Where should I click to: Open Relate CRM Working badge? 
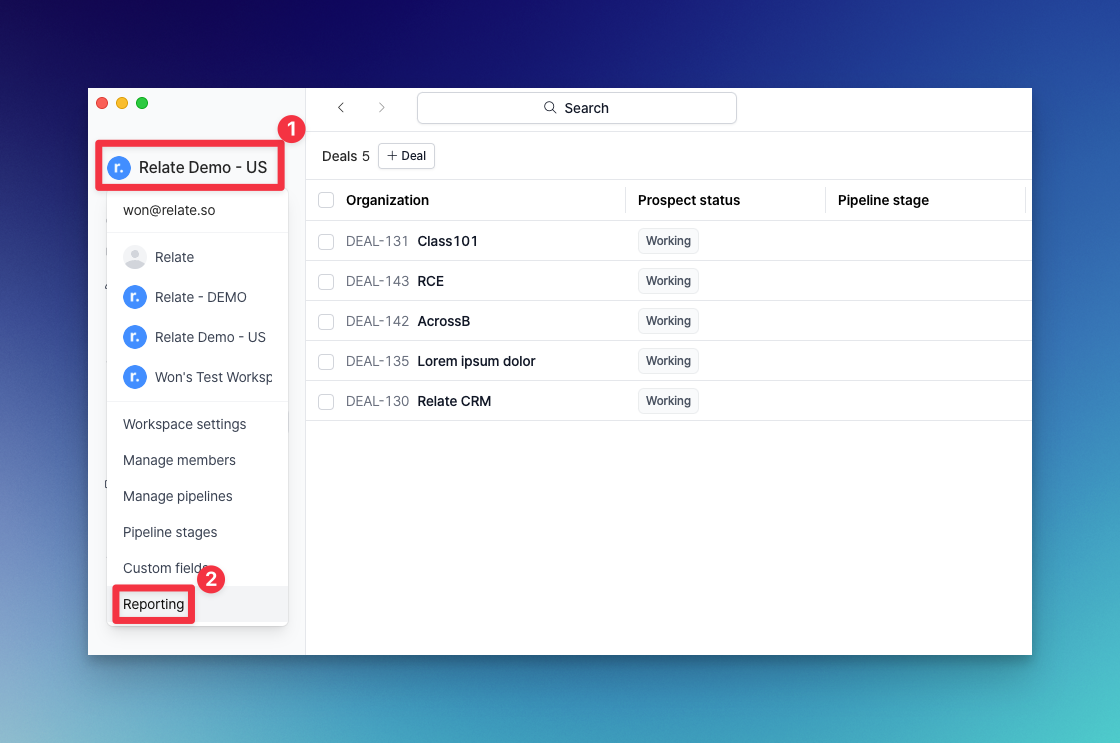pos(668,401)
